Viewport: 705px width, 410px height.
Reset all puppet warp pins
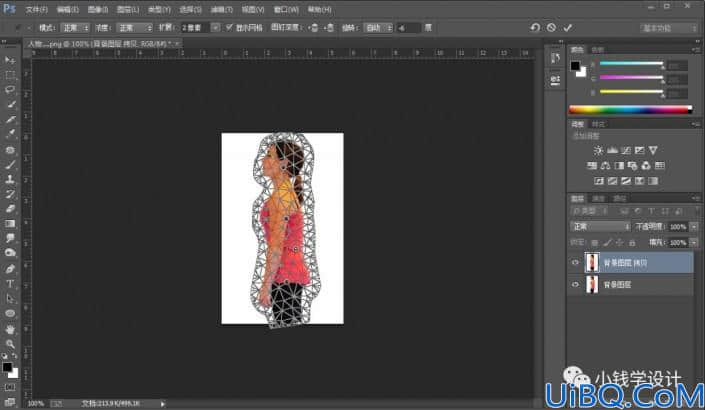coord(535,27)
